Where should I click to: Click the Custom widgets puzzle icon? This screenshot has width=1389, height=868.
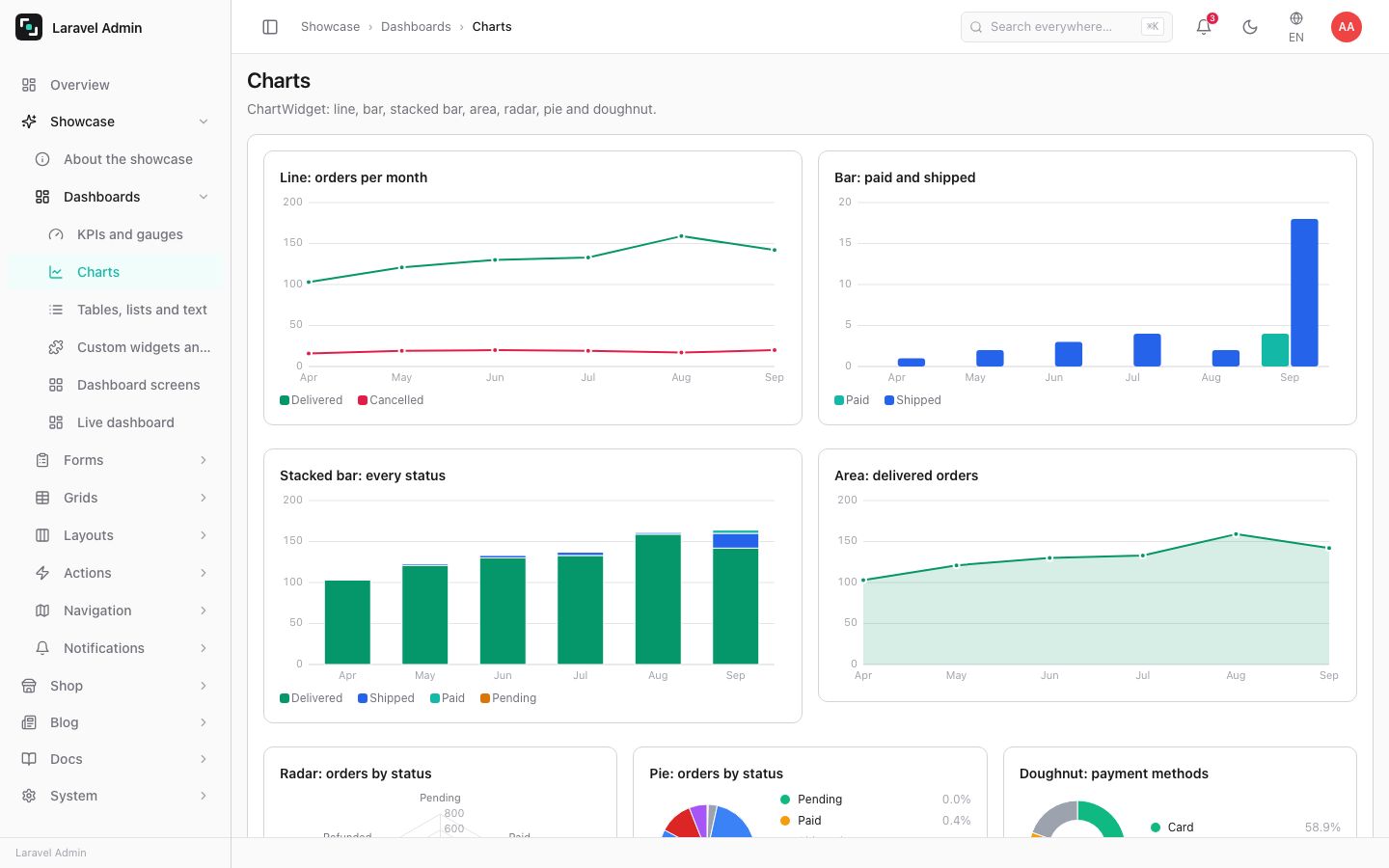56,347
